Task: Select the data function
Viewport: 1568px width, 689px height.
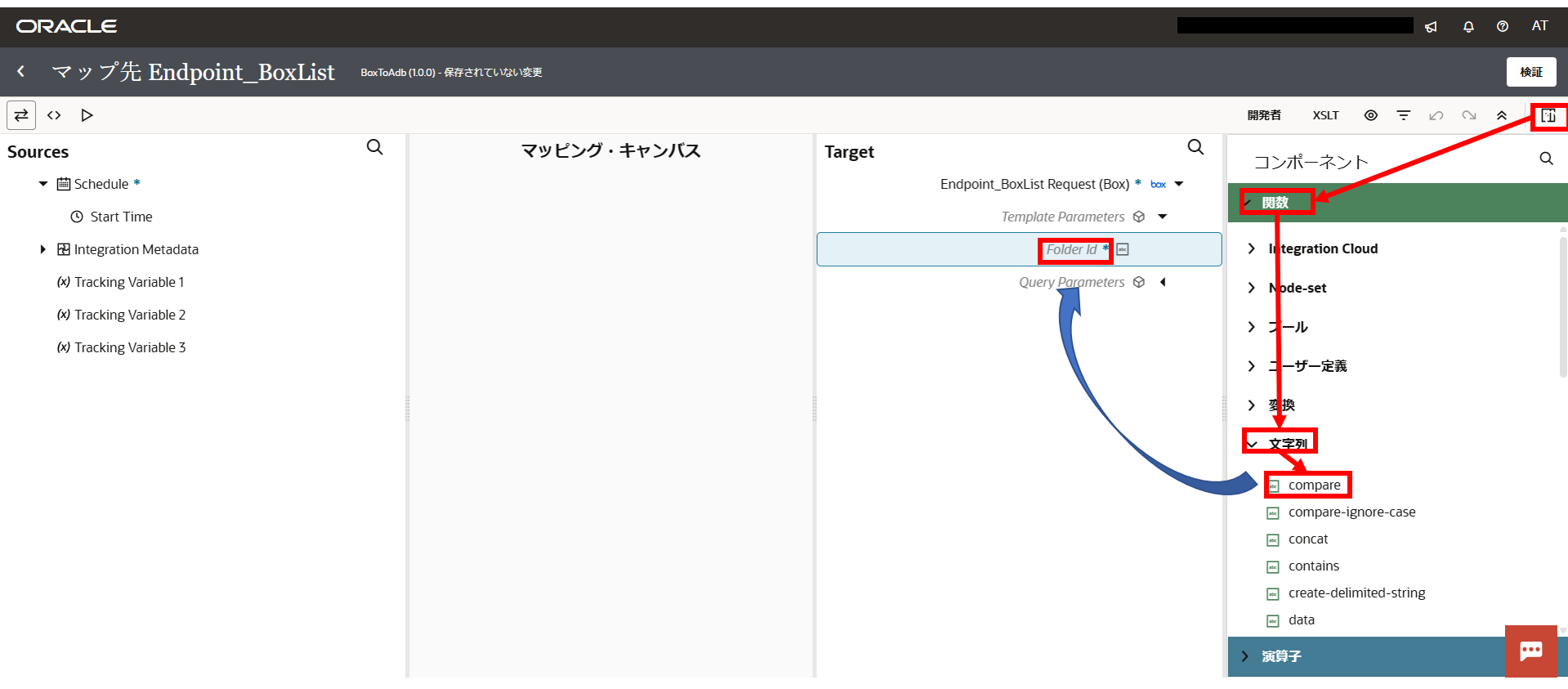Action: tap(1302, 620)
